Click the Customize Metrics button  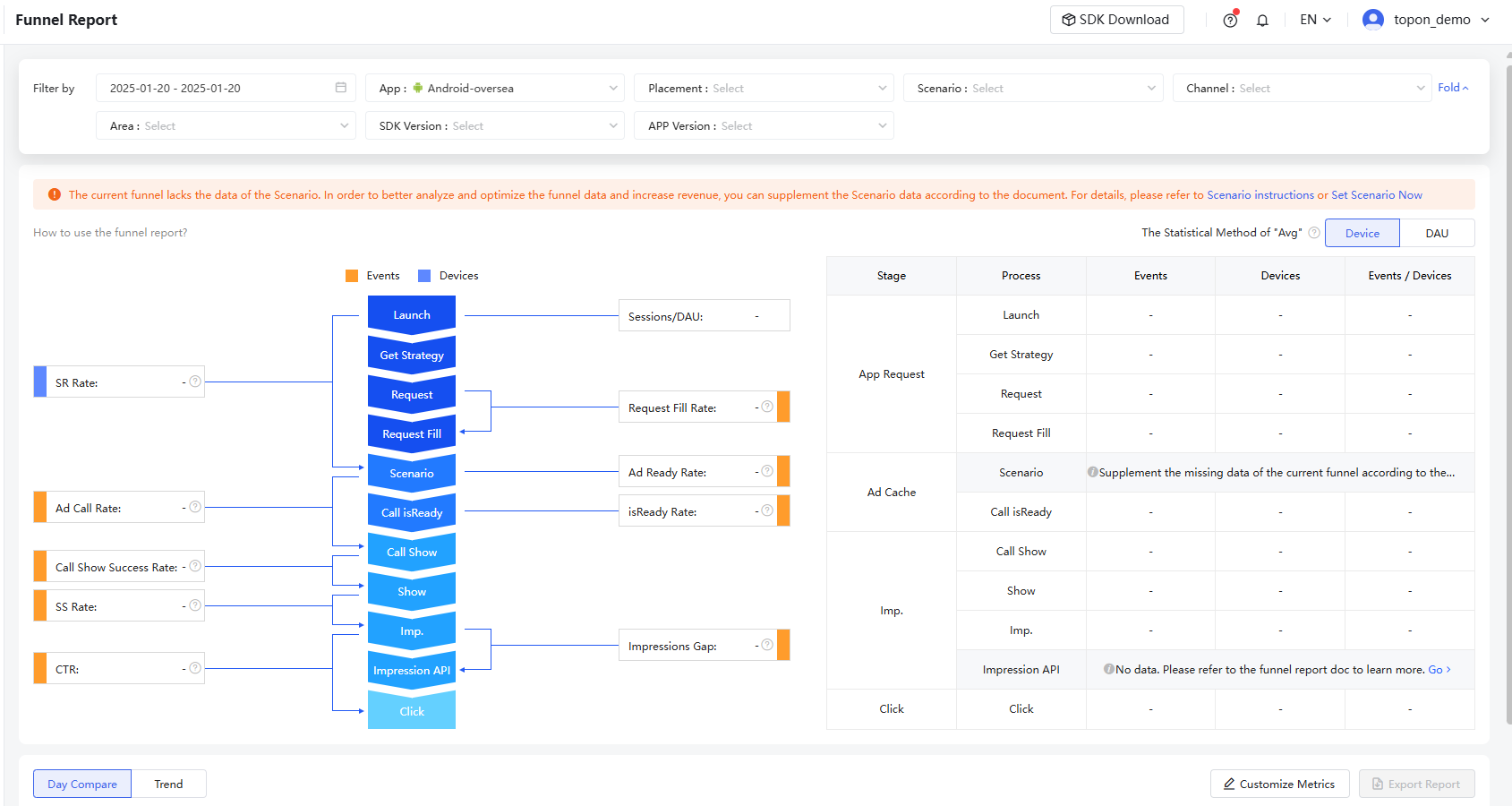(x=1279, y=783)
